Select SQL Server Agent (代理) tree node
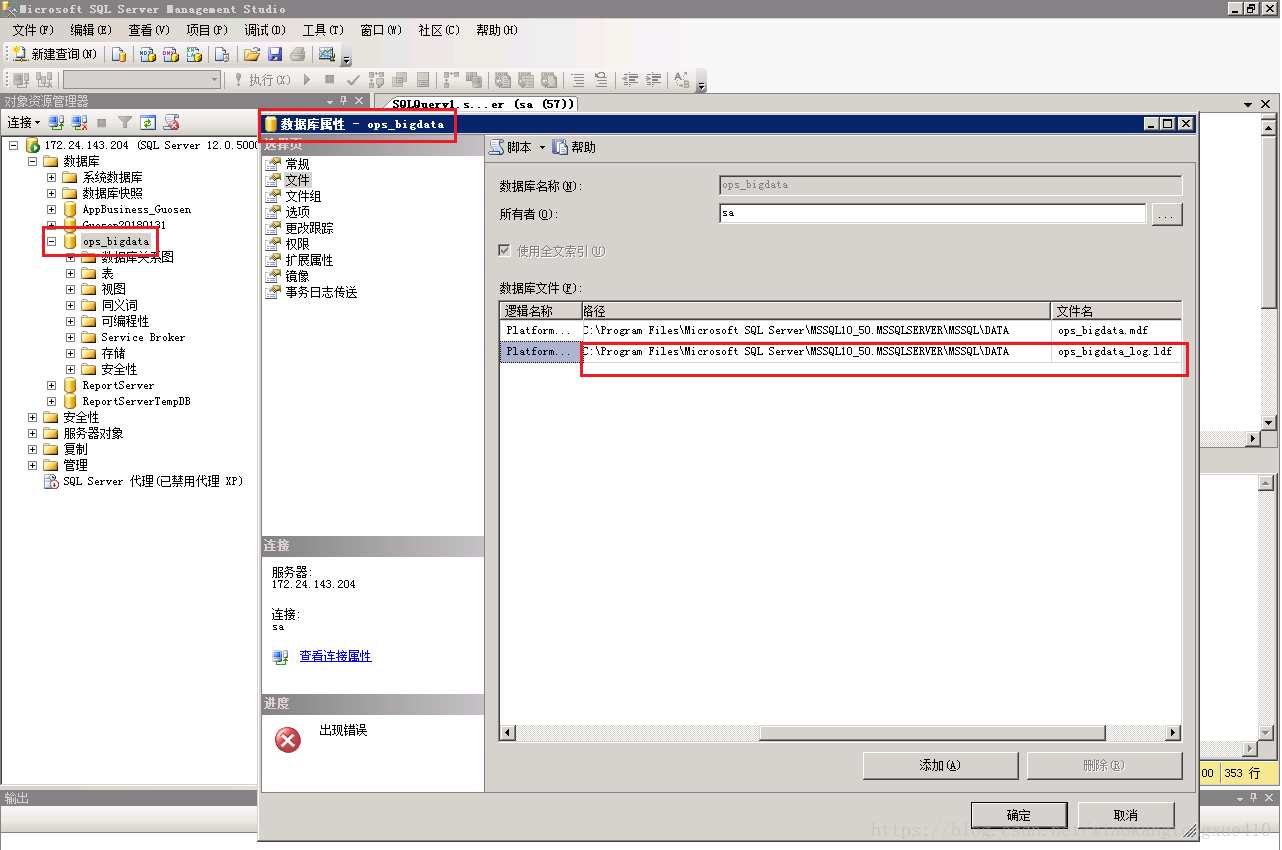1282x850 pixels. click(x=153, y=481)
